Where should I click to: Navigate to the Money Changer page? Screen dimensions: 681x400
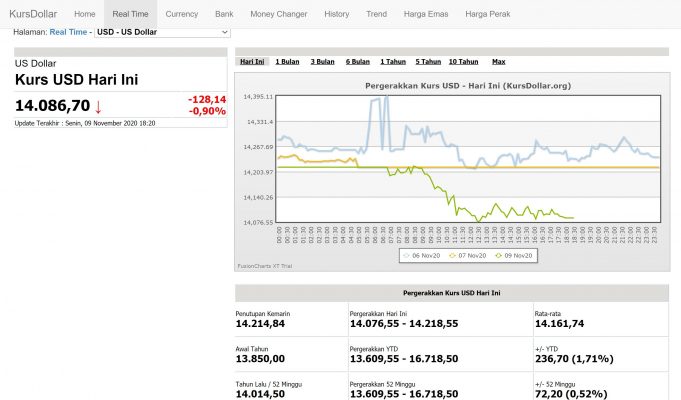pos(279,14)
